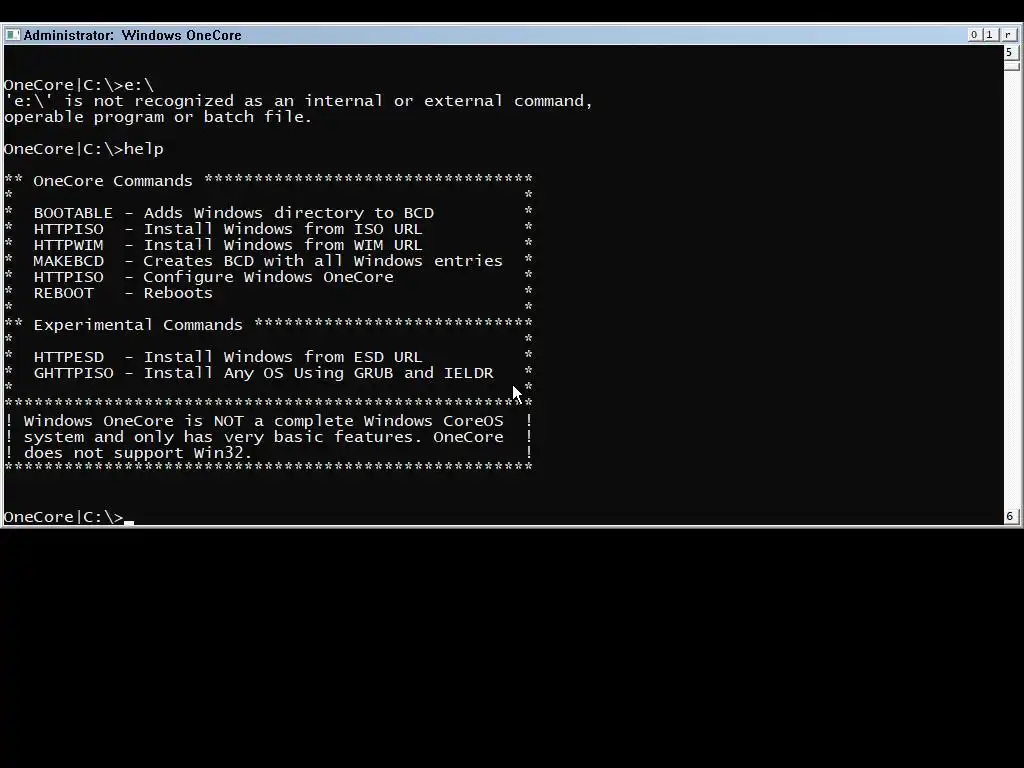Click the 'OneCore|C:\>e:\' command line
The image size is (1024, 768).
(x=79, y=85)
